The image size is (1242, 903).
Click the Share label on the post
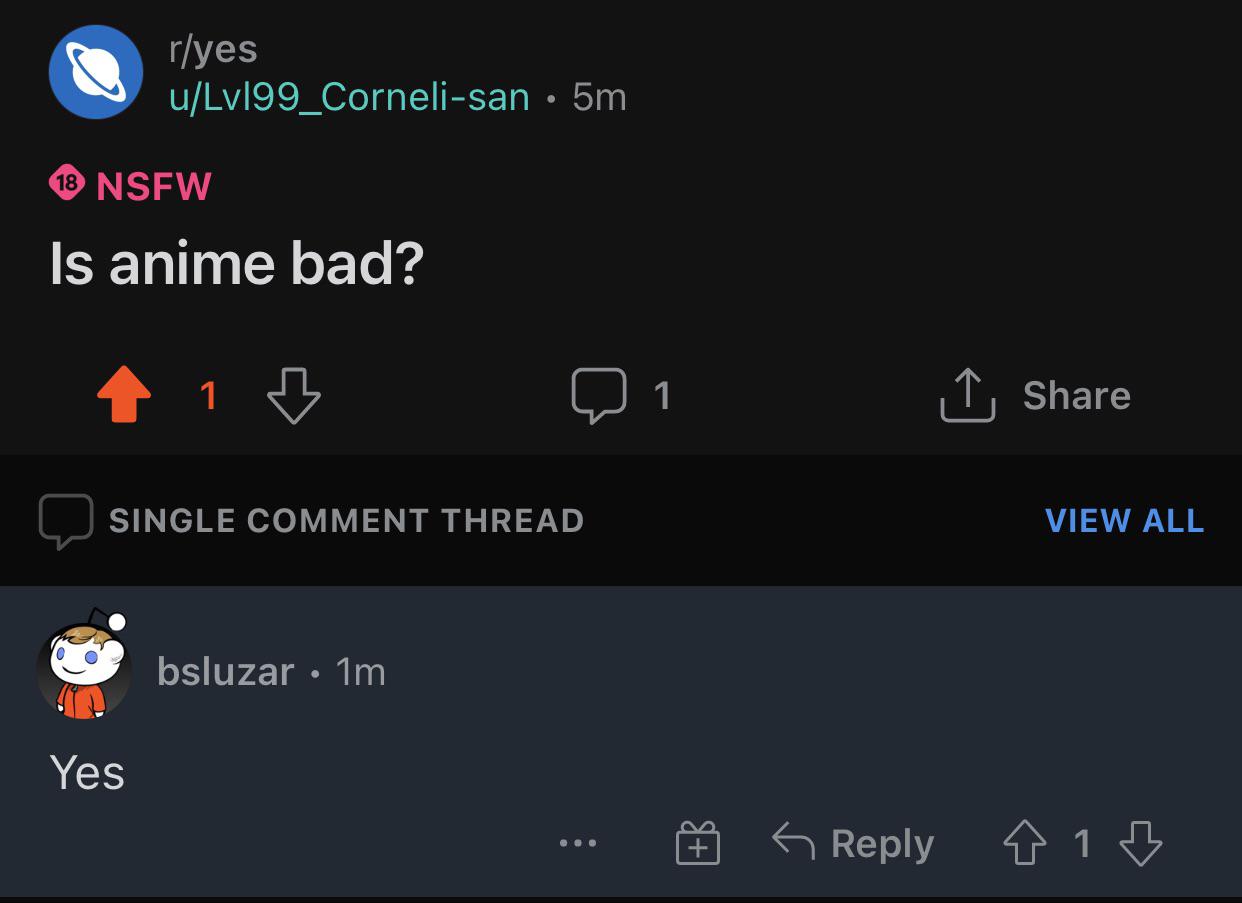1076,396
